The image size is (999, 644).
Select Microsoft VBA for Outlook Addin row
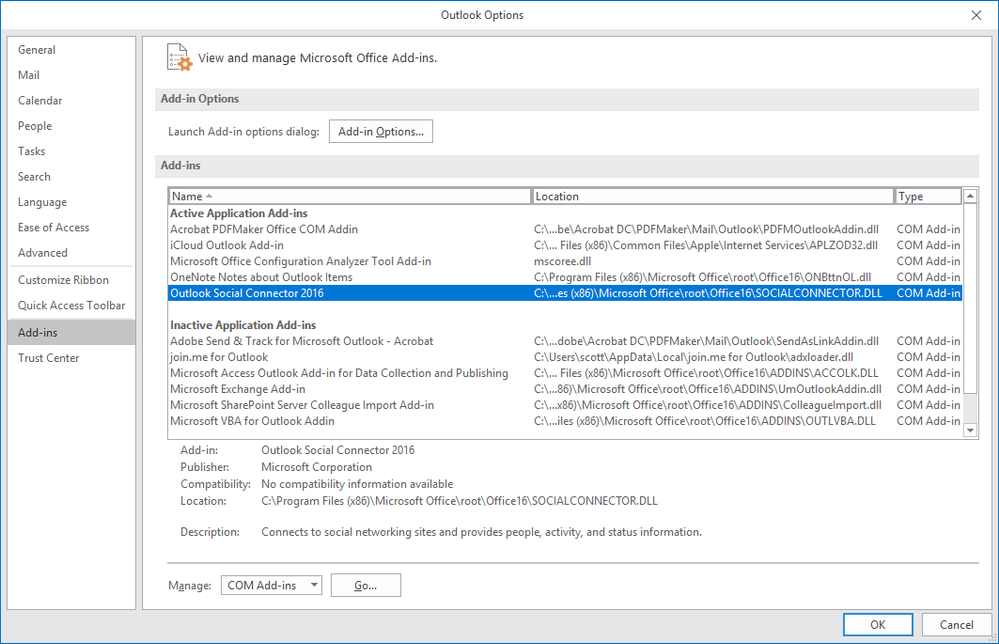pos(565,421)
